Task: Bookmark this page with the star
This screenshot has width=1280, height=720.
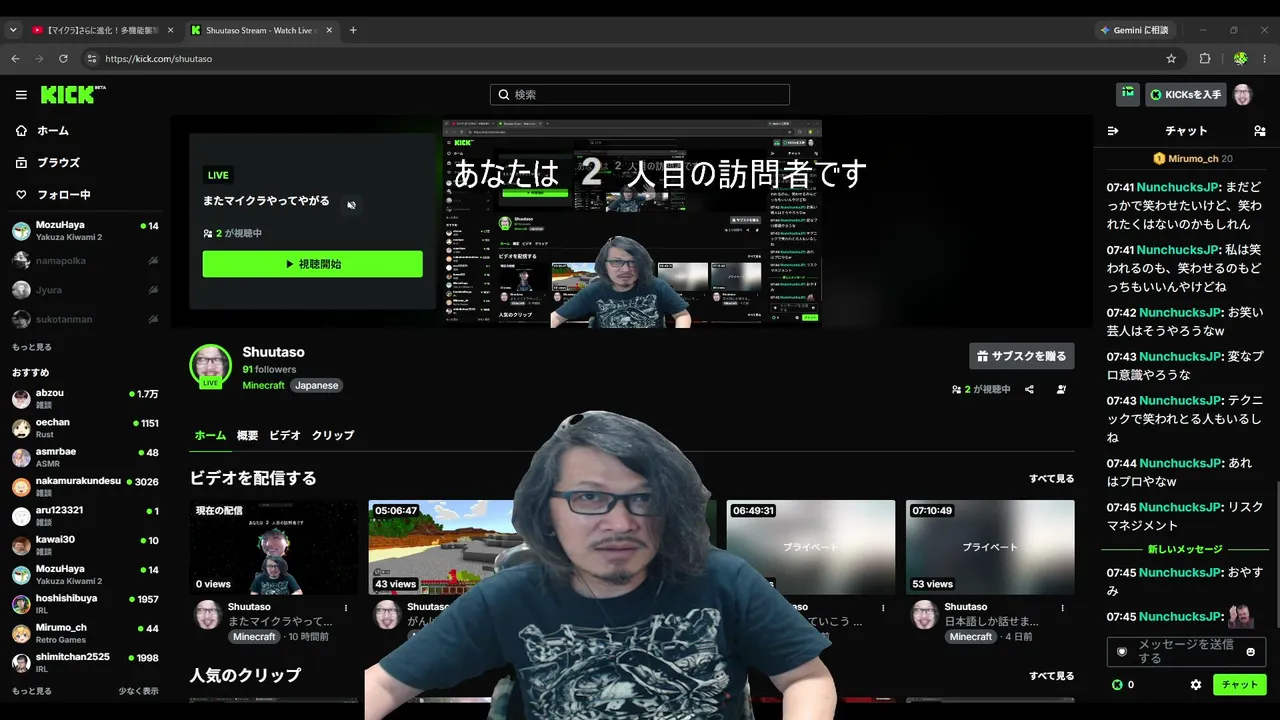Action: (x=1171, y=59)
